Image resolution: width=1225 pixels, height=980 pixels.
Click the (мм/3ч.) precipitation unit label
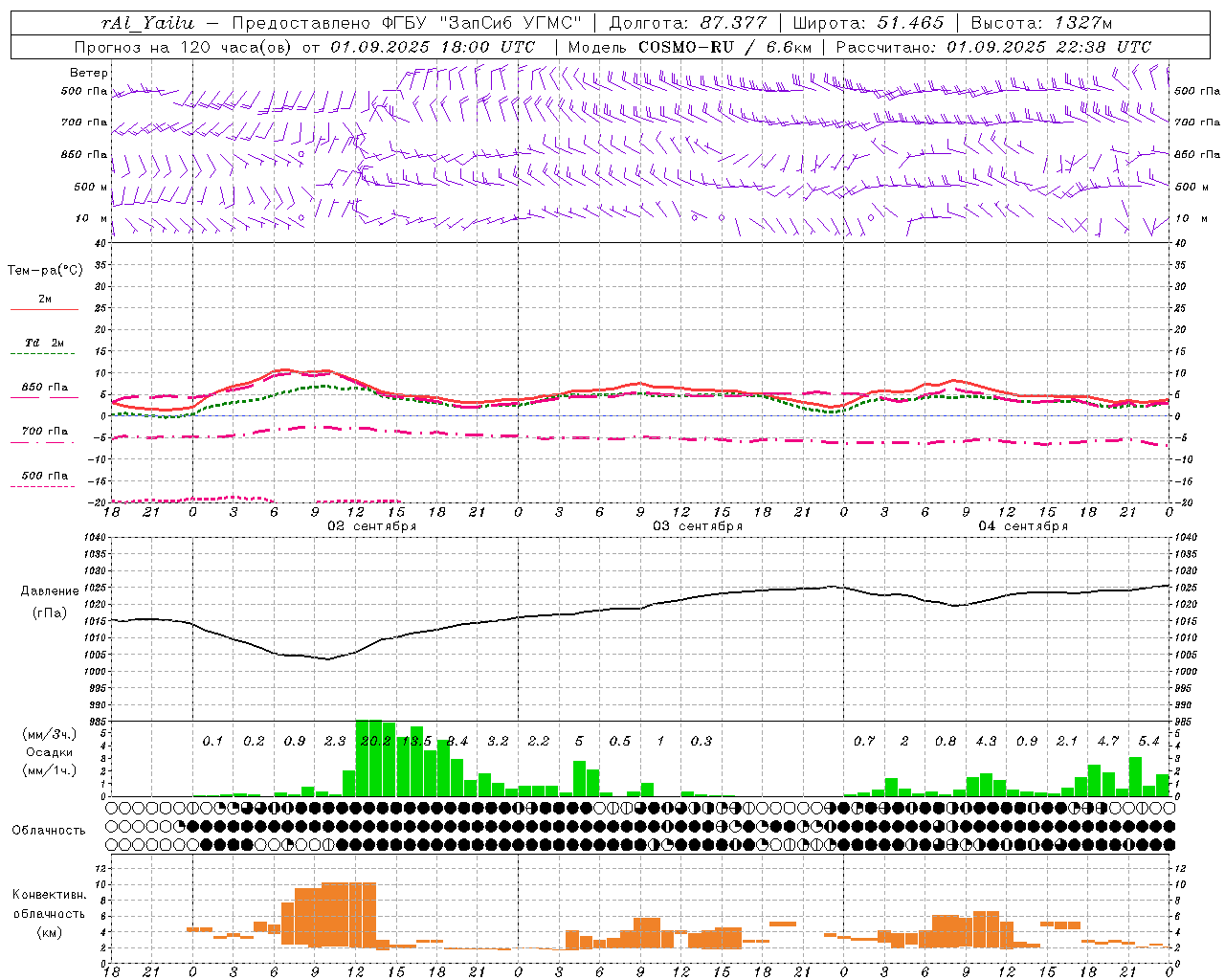tap(48, 735)
